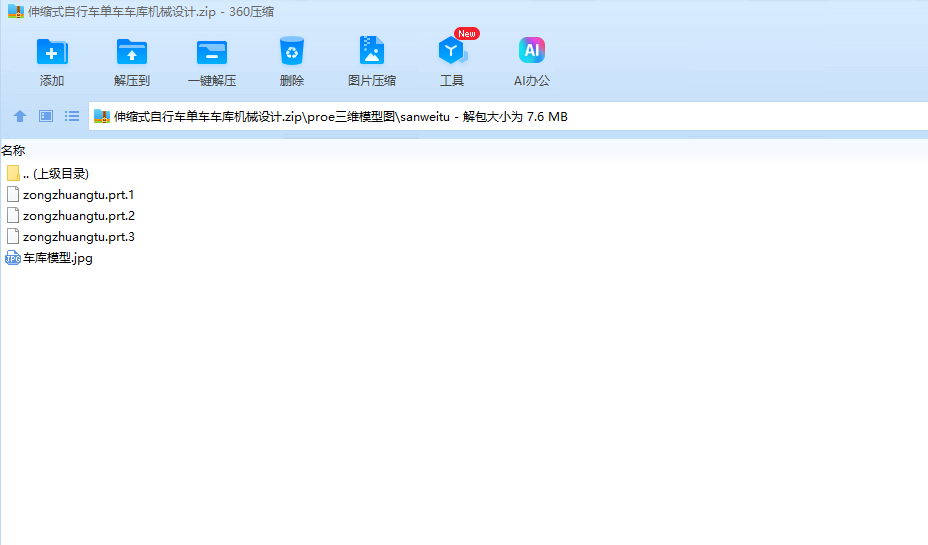Click the file icon of zongzhuangtu.prt.1
Viewport: 928px width, 545px height.
(x=13, y=195)
